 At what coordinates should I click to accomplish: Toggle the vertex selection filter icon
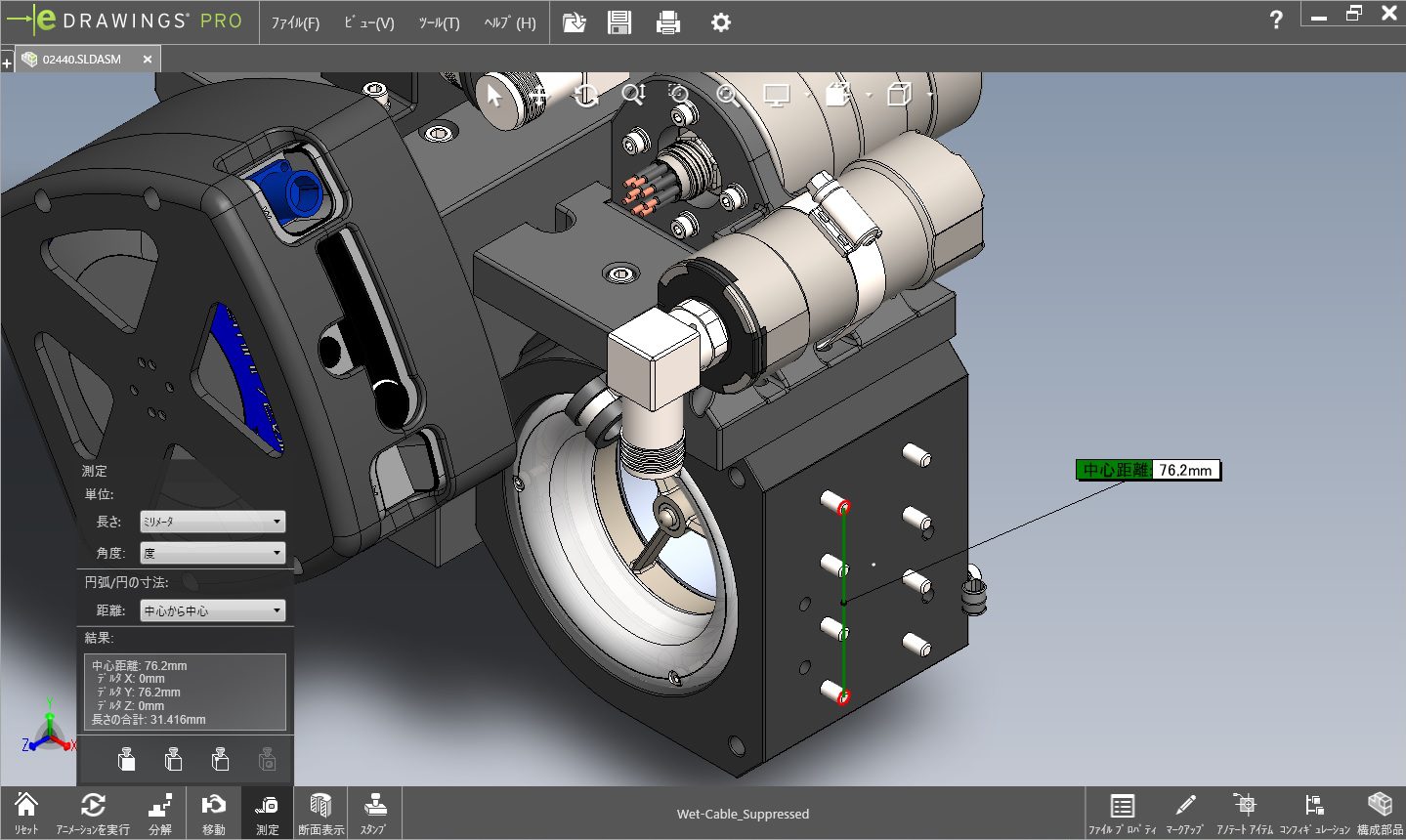tap(220, 759)
